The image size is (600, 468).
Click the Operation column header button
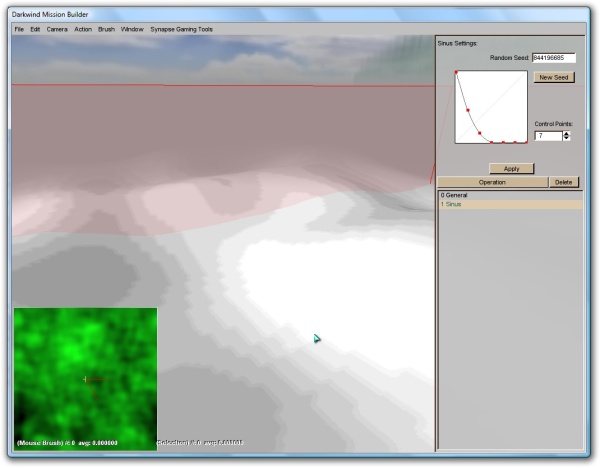(492, 182)
